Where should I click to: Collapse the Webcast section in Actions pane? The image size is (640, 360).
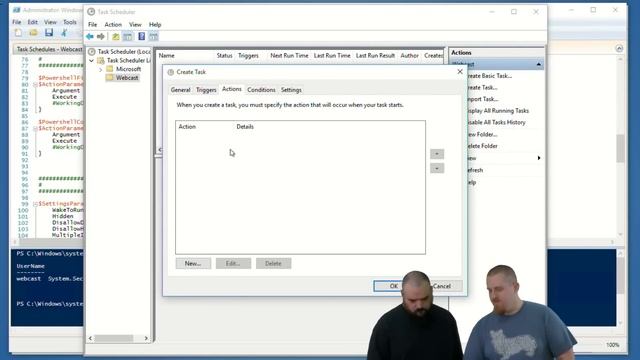click(538, 64)
